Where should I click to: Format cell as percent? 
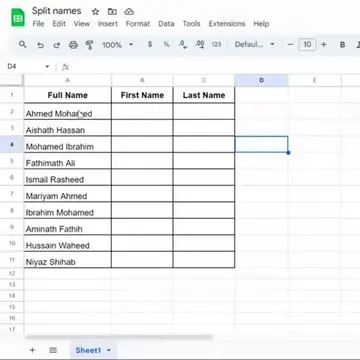[x=166, y=44]
